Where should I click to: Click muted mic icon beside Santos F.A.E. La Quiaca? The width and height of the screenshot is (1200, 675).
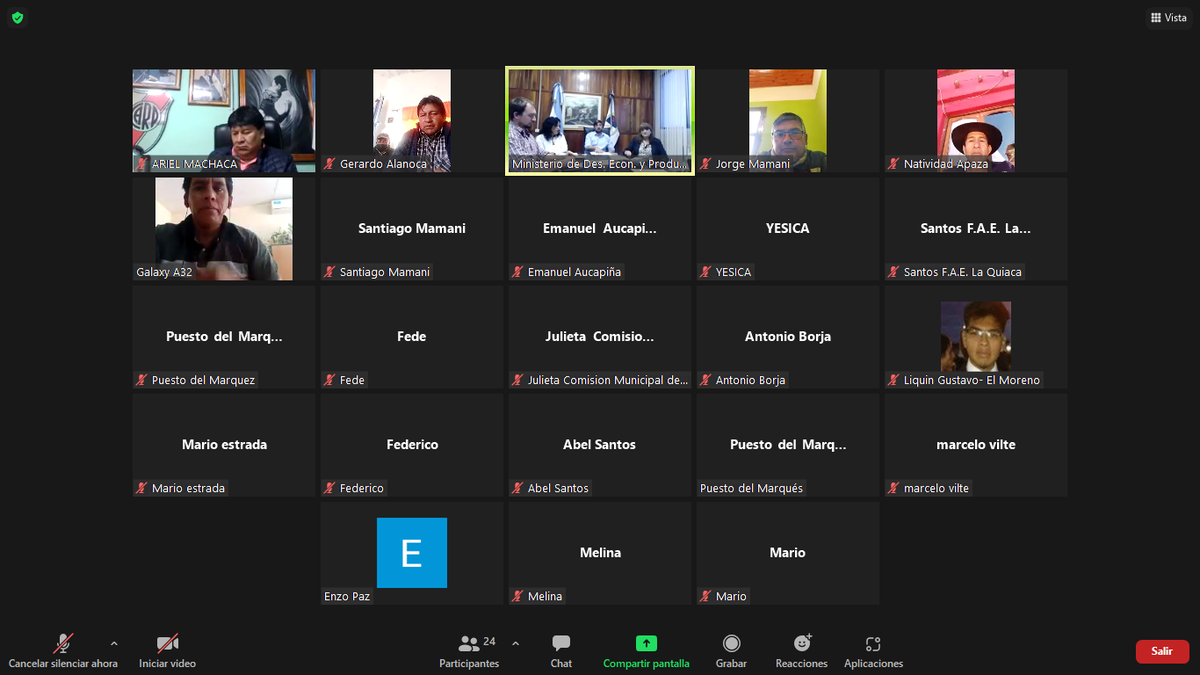coord(894,272)
